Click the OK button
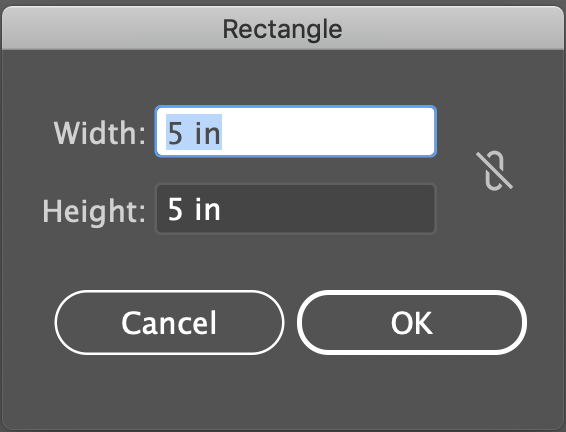This screenshot has width=566, height=432. click(x=412, y=322)
